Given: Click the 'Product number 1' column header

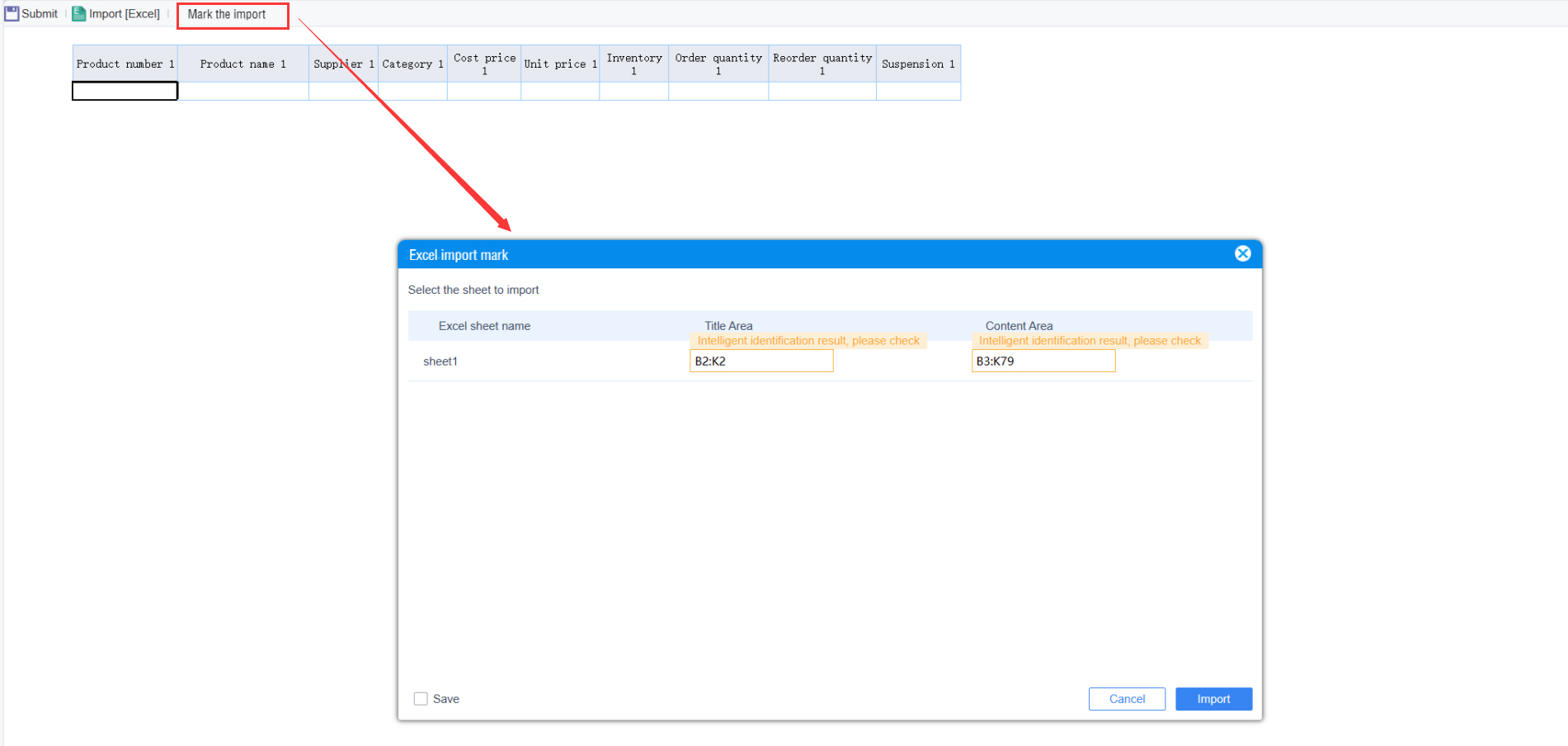Looking at the screenshot, I should pyautogui.click(x=125, y=64).
